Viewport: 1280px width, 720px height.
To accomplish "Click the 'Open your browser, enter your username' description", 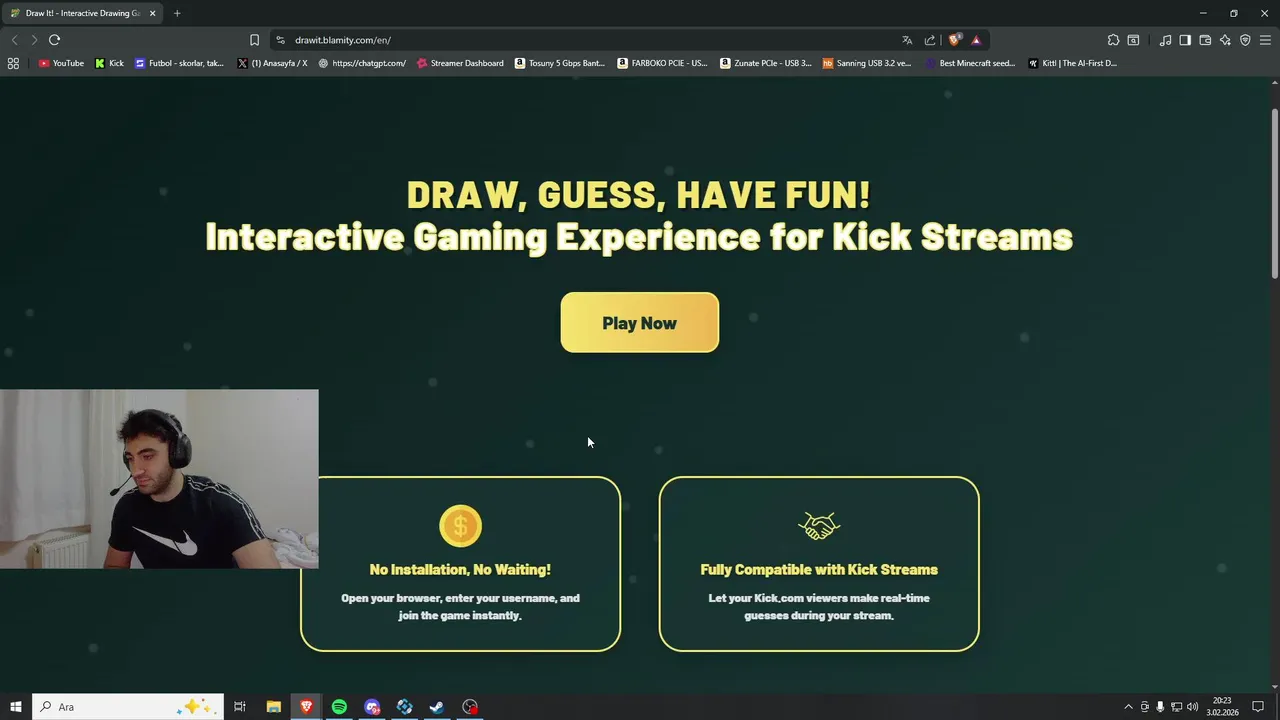I will [x=460, y=607].
